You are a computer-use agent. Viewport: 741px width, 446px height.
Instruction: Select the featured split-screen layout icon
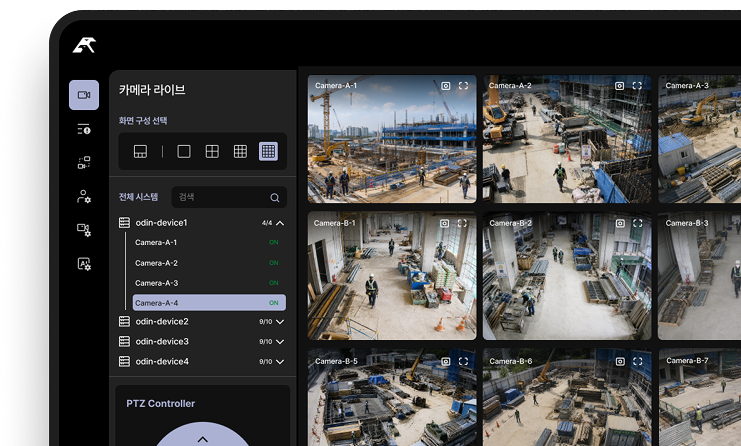tap(140, 152)
